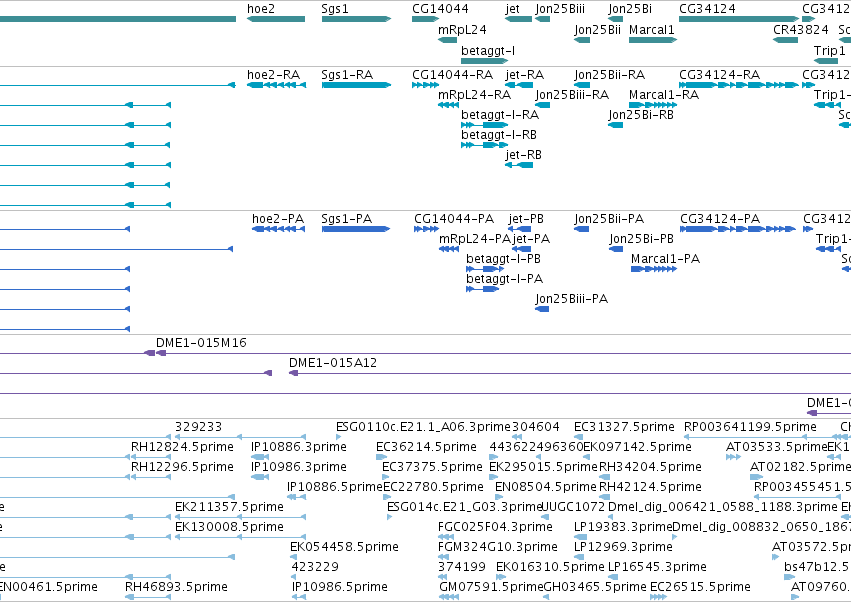Select EST 329233
Screen dimensions: 851x602
[240, 436]
